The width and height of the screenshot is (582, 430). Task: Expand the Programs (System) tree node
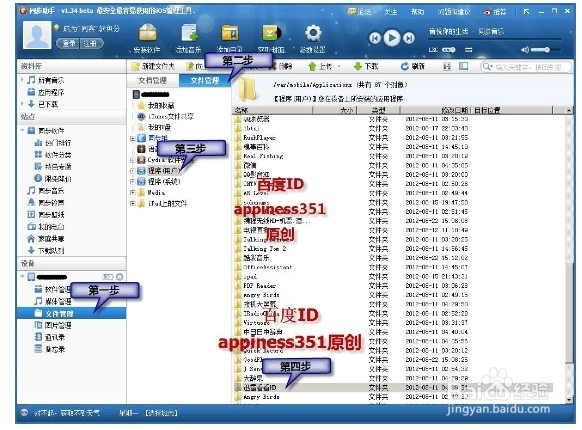(132, 182)
